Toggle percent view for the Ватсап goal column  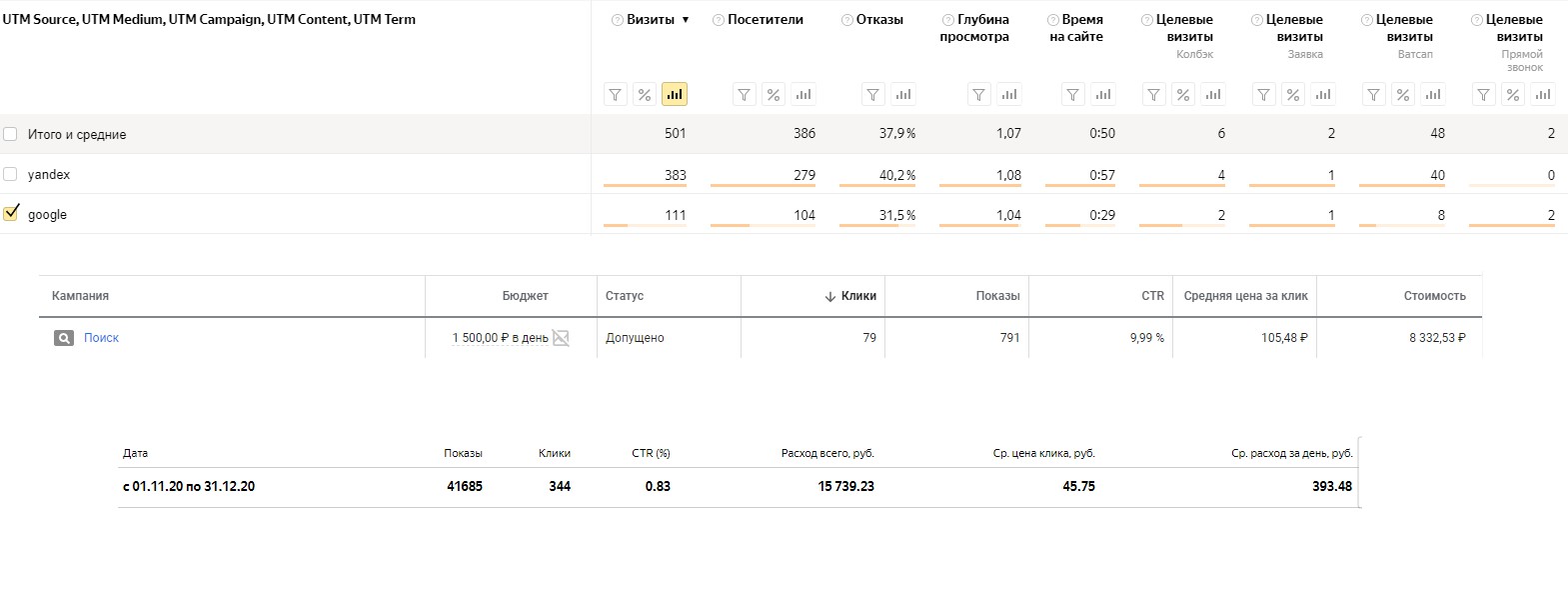coord(1403,95)
